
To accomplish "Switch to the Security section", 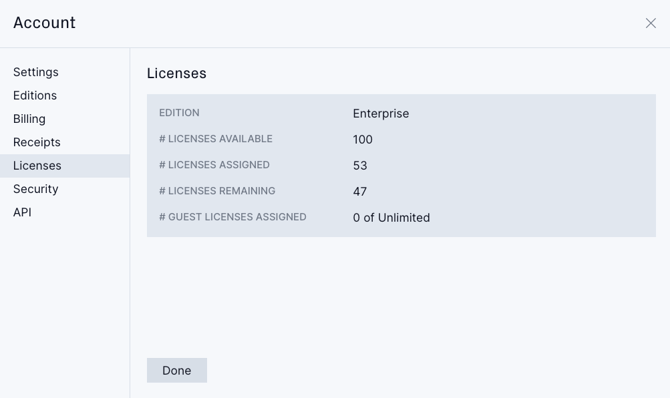I will point(35,189).
